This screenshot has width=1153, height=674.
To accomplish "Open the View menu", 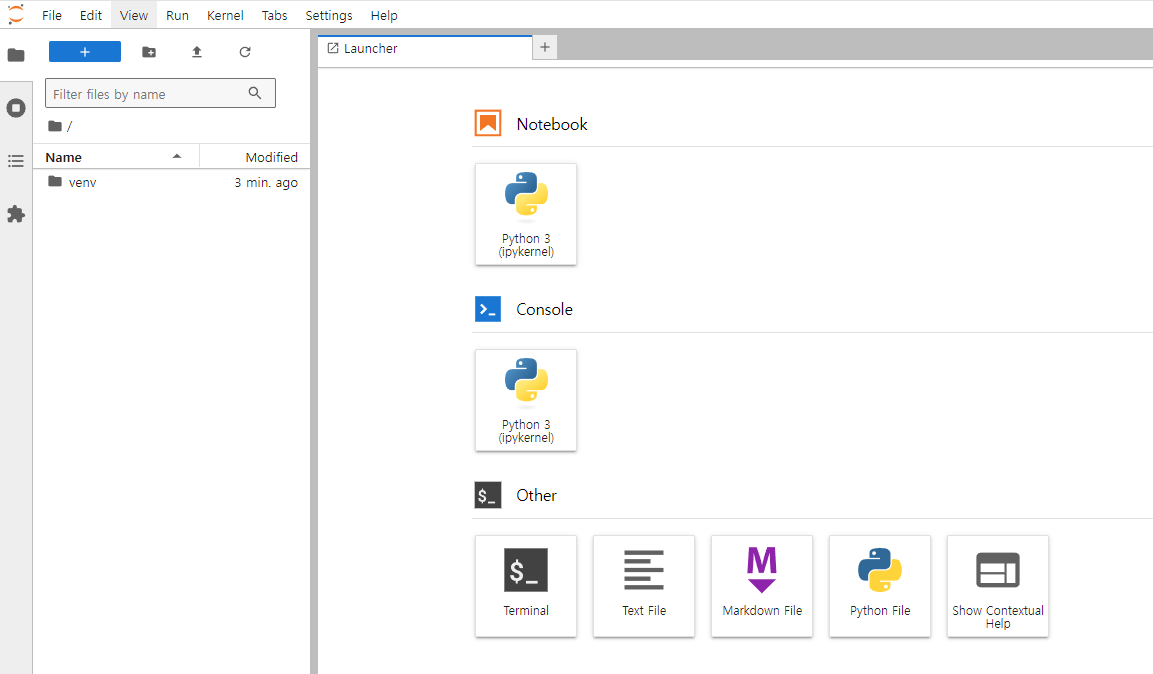I will [x=134, y=15].
